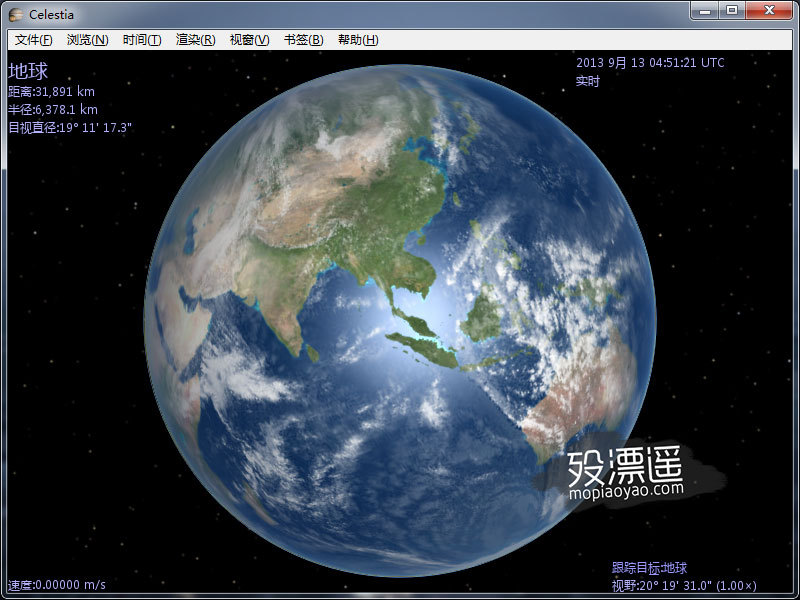Click the 目视直径 19° 11' 17.3" value
Screen dimensions: 800x600
(x=70, y=128)
